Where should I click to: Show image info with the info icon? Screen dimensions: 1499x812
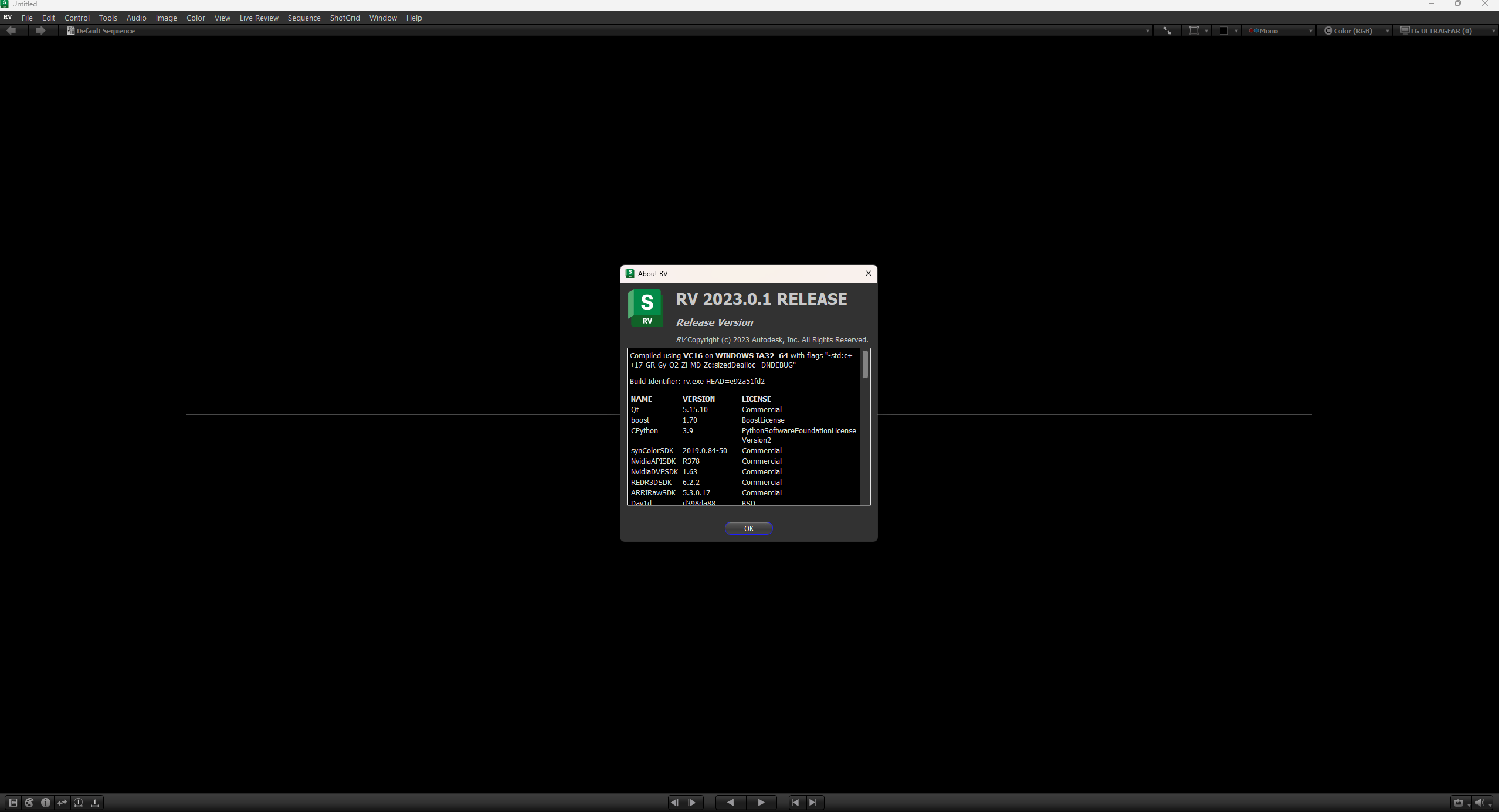[x=46, y=802]
